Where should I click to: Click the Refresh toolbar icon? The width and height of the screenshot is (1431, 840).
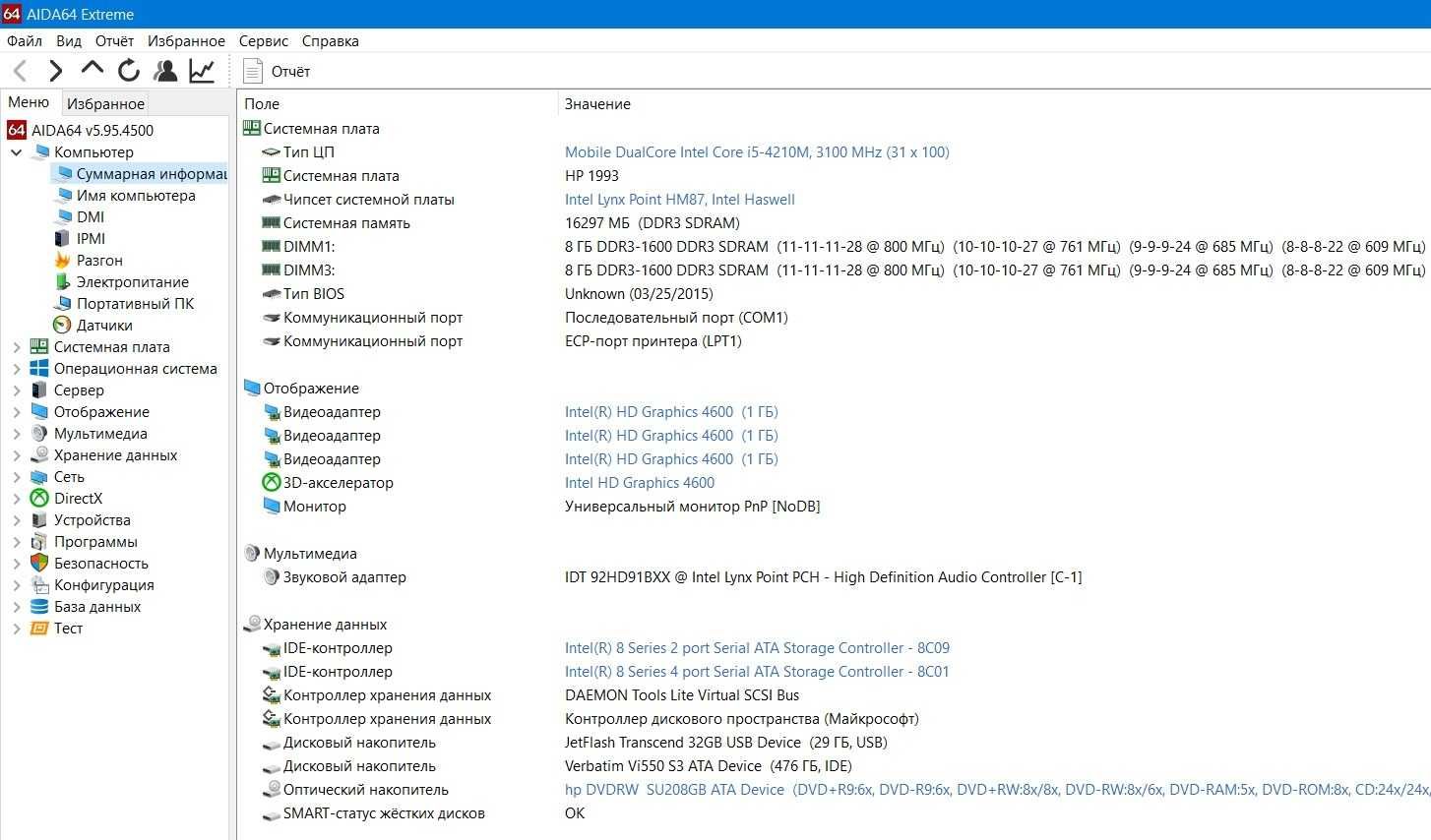point(129,71)
